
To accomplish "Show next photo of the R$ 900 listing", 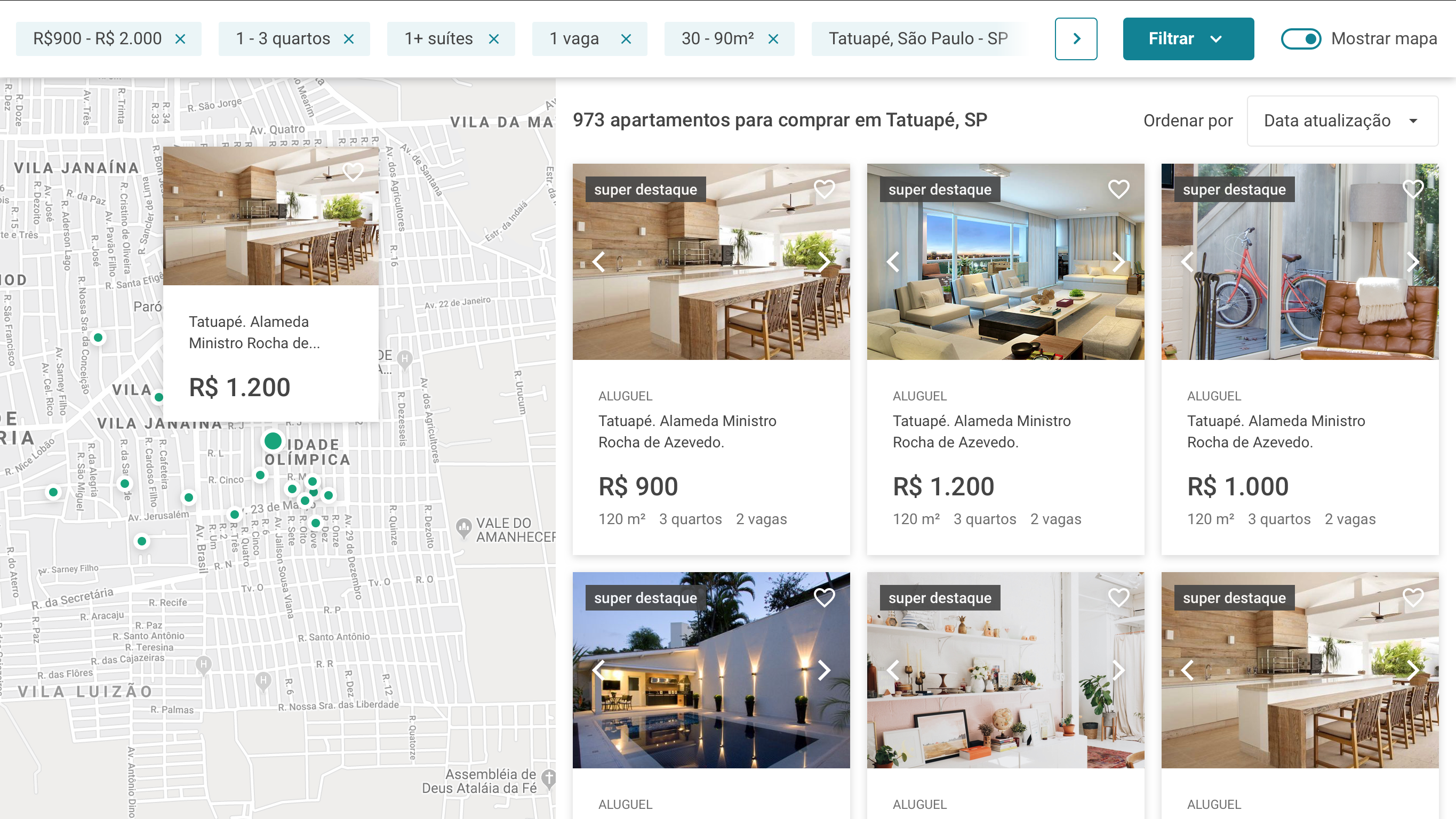I will tap(824, 262).
